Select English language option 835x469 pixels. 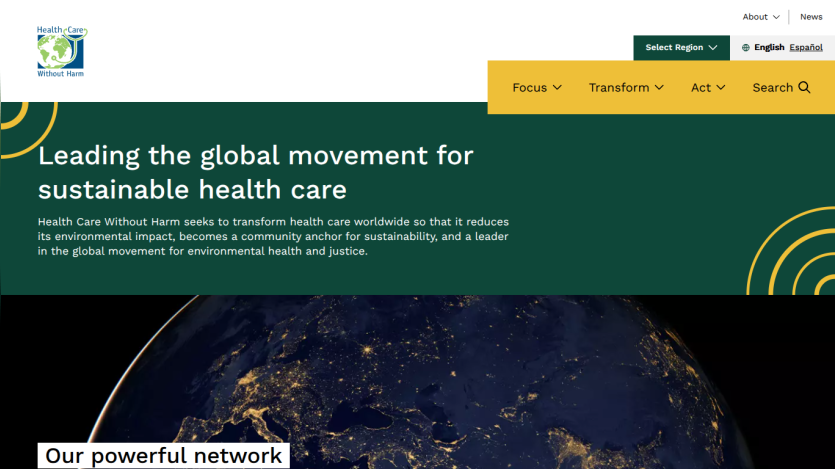[x=769, y=47]
